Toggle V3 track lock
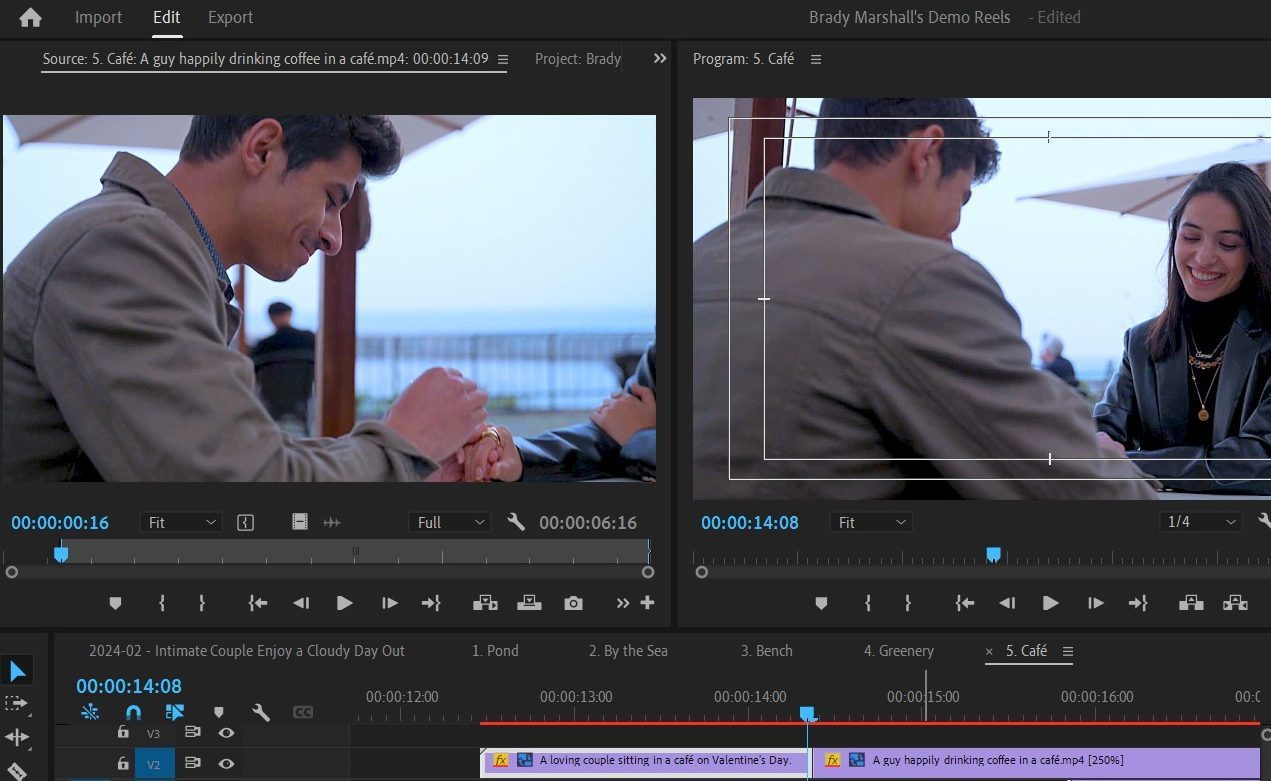 click(123, 733)
